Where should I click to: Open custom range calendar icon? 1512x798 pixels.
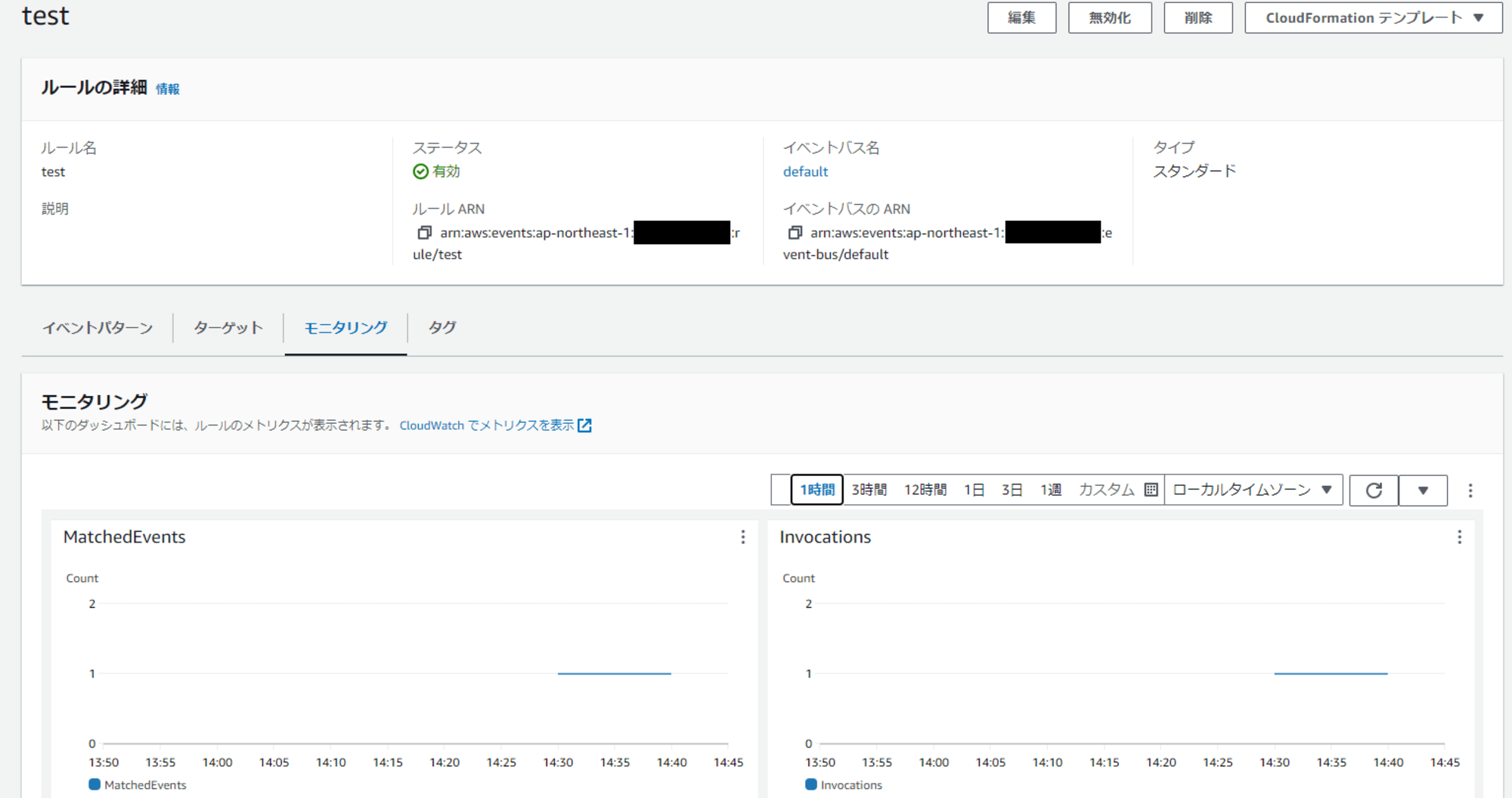[1151, 490]
